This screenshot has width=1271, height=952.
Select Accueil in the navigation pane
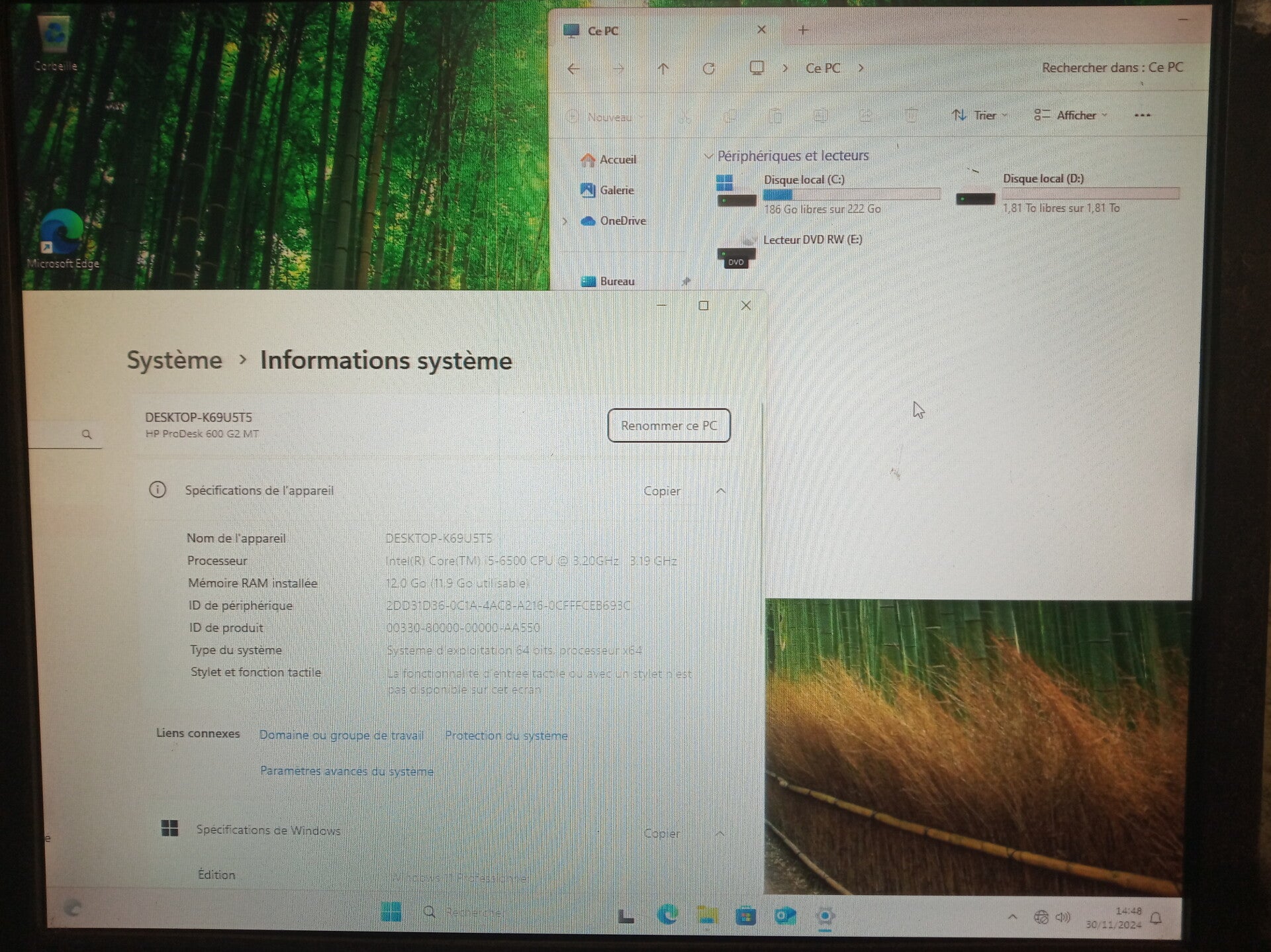coord(617,160)
